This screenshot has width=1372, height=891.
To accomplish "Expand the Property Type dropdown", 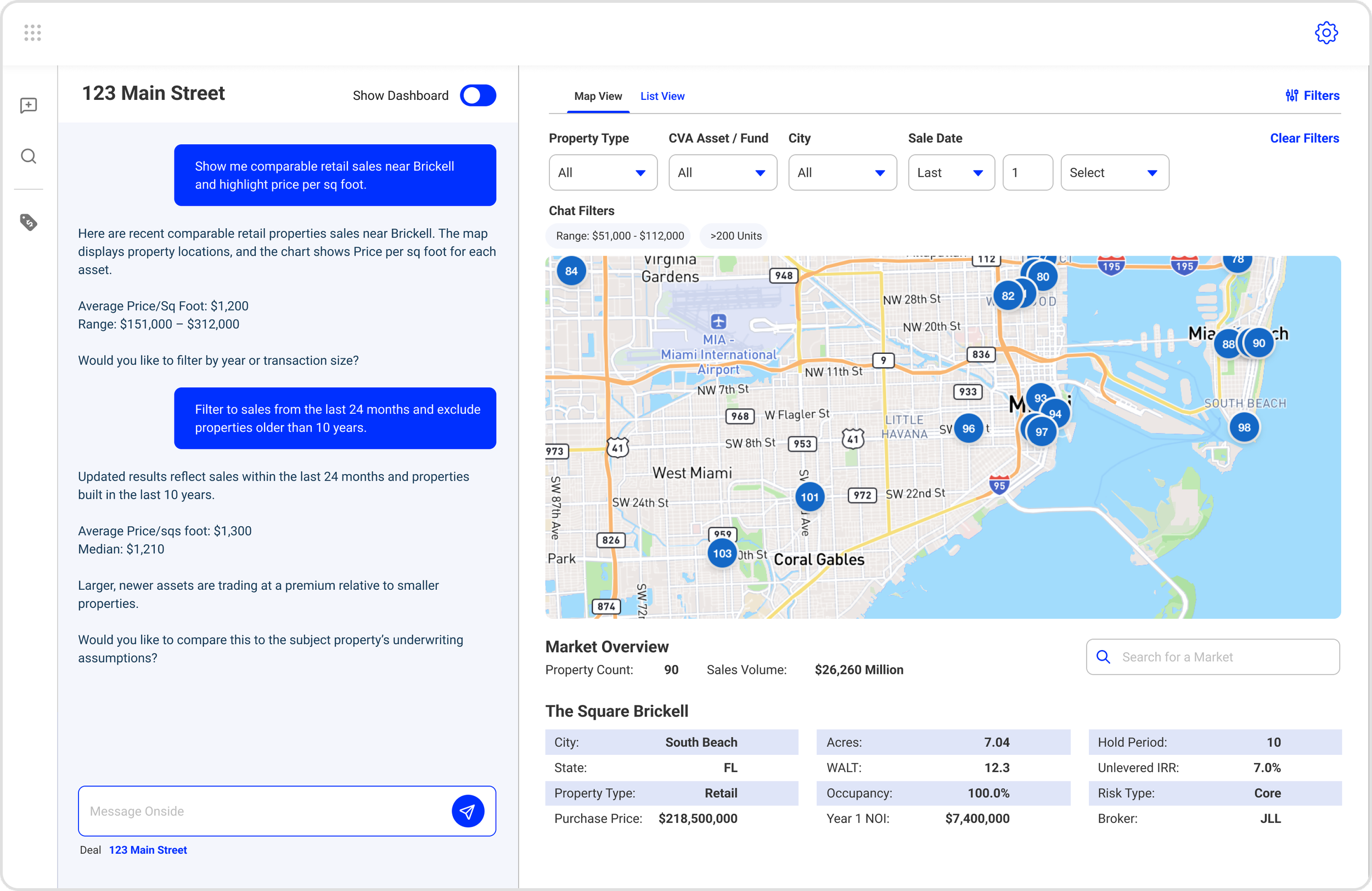I will (x=603, y=172).
